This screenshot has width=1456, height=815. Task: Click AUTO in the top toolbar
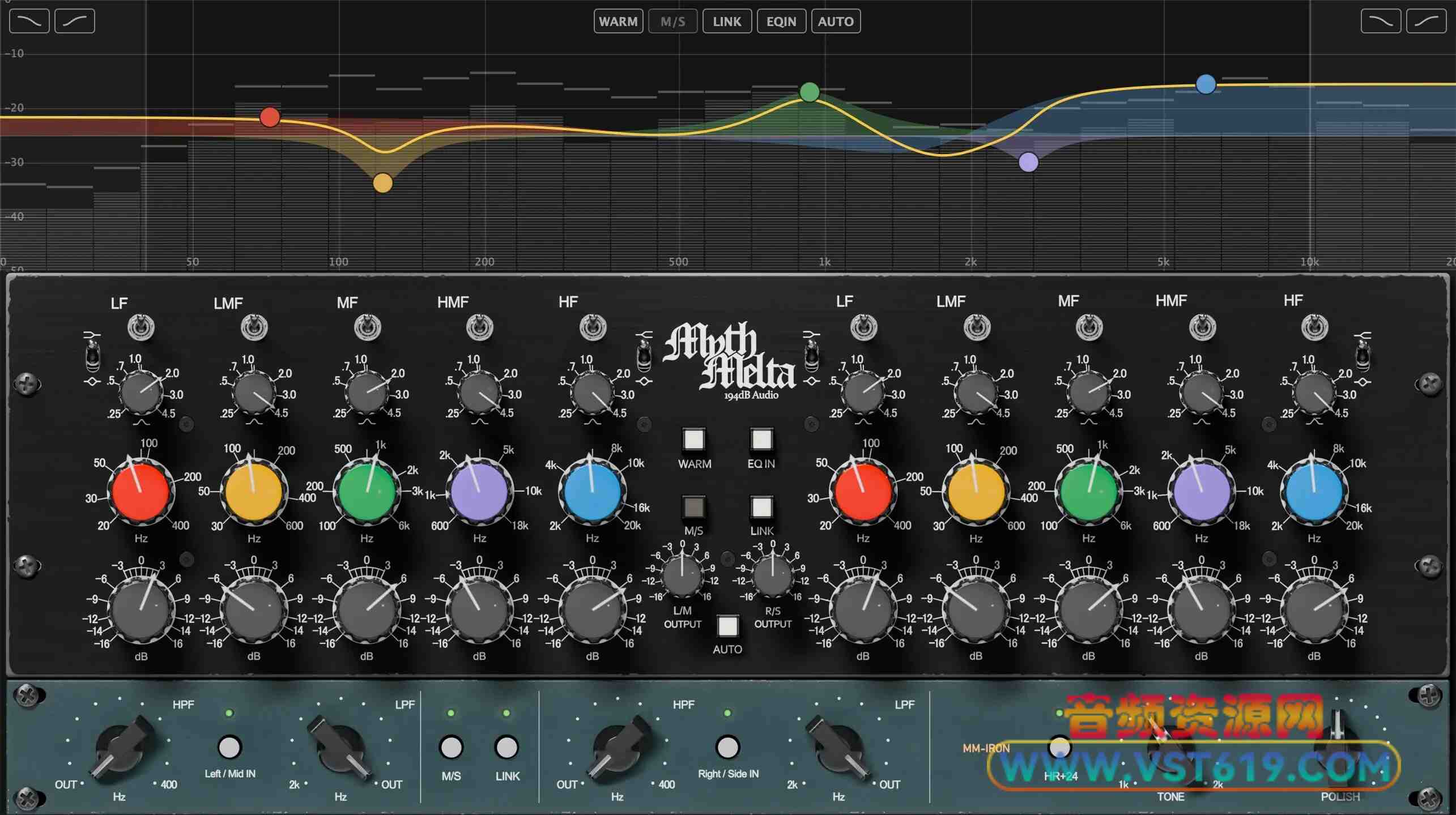(836, 22)
